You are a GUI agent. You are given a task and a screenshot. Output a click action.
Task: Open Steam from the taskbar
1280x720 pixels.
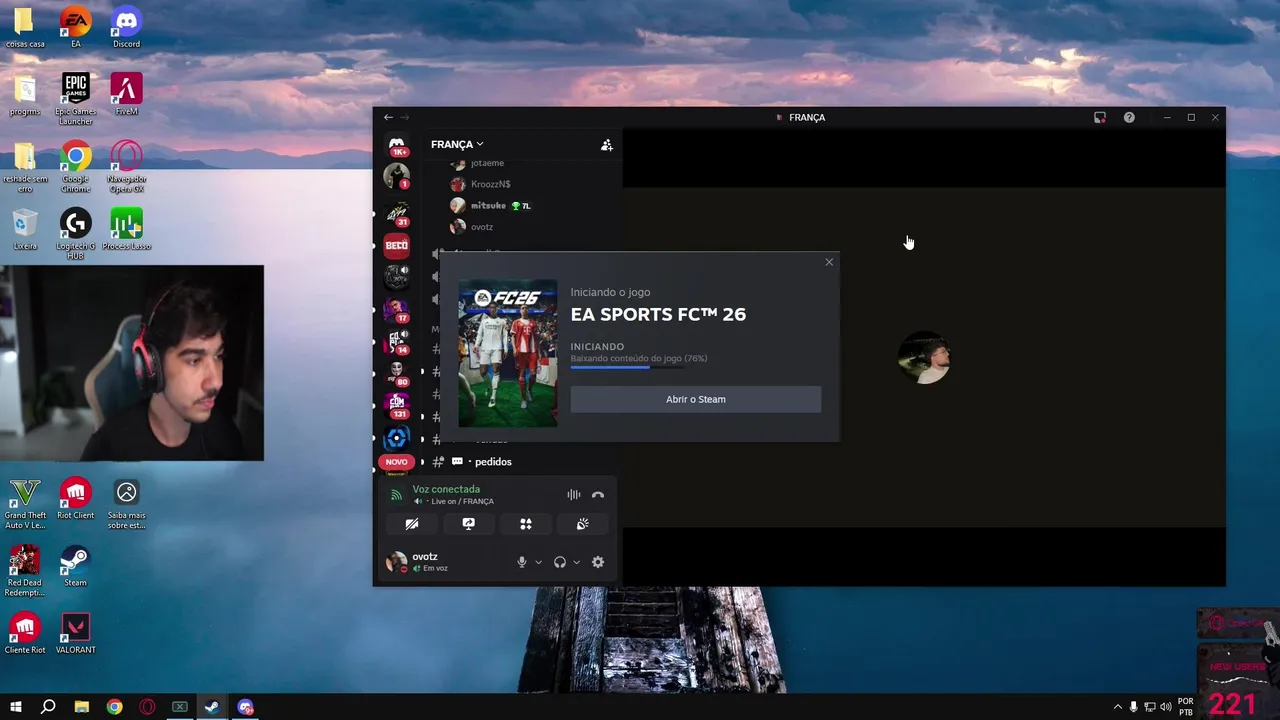212,707
